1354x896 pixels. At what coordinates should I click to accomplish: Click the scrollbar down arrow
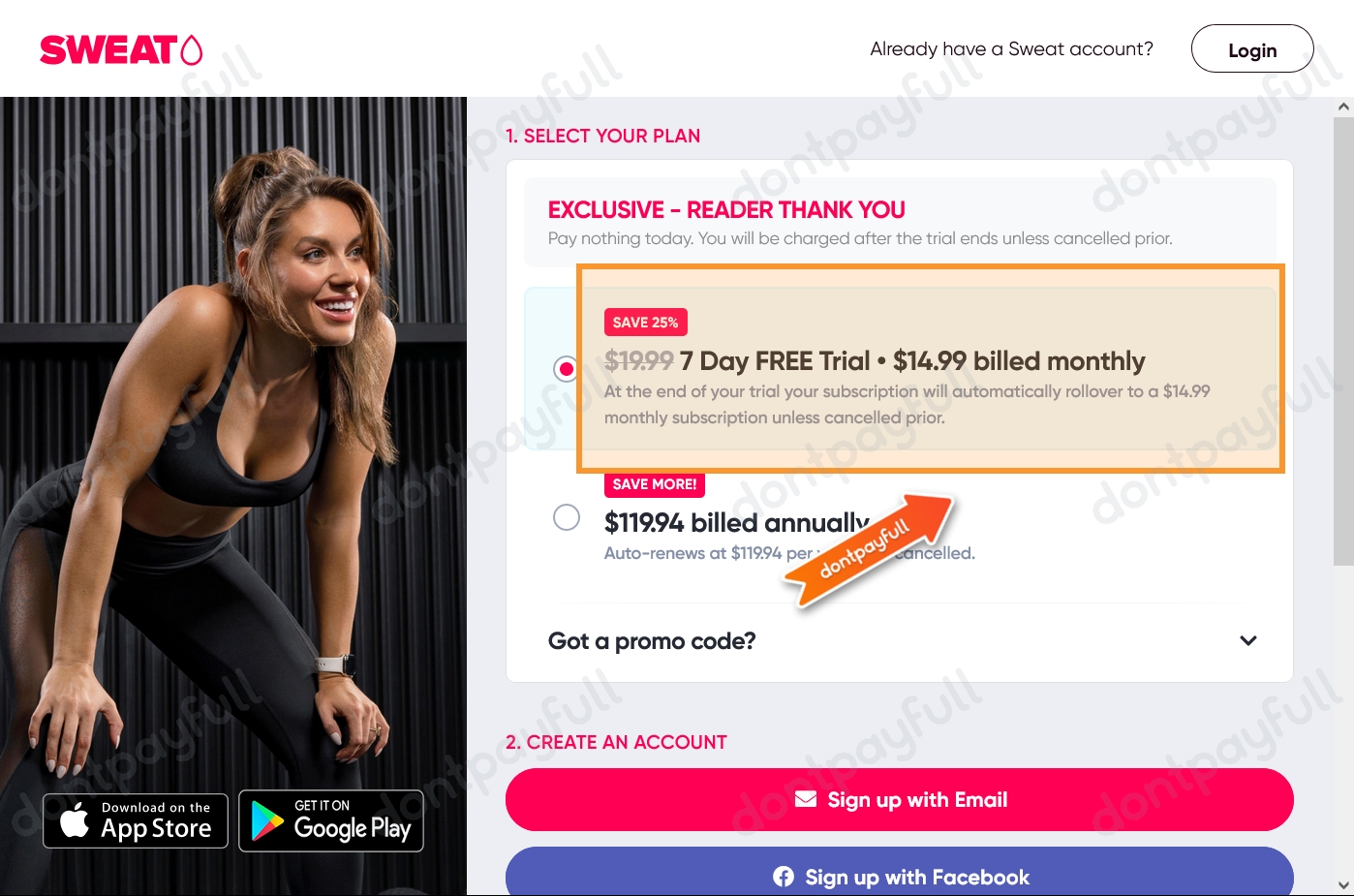click(x=1343, y=884)
